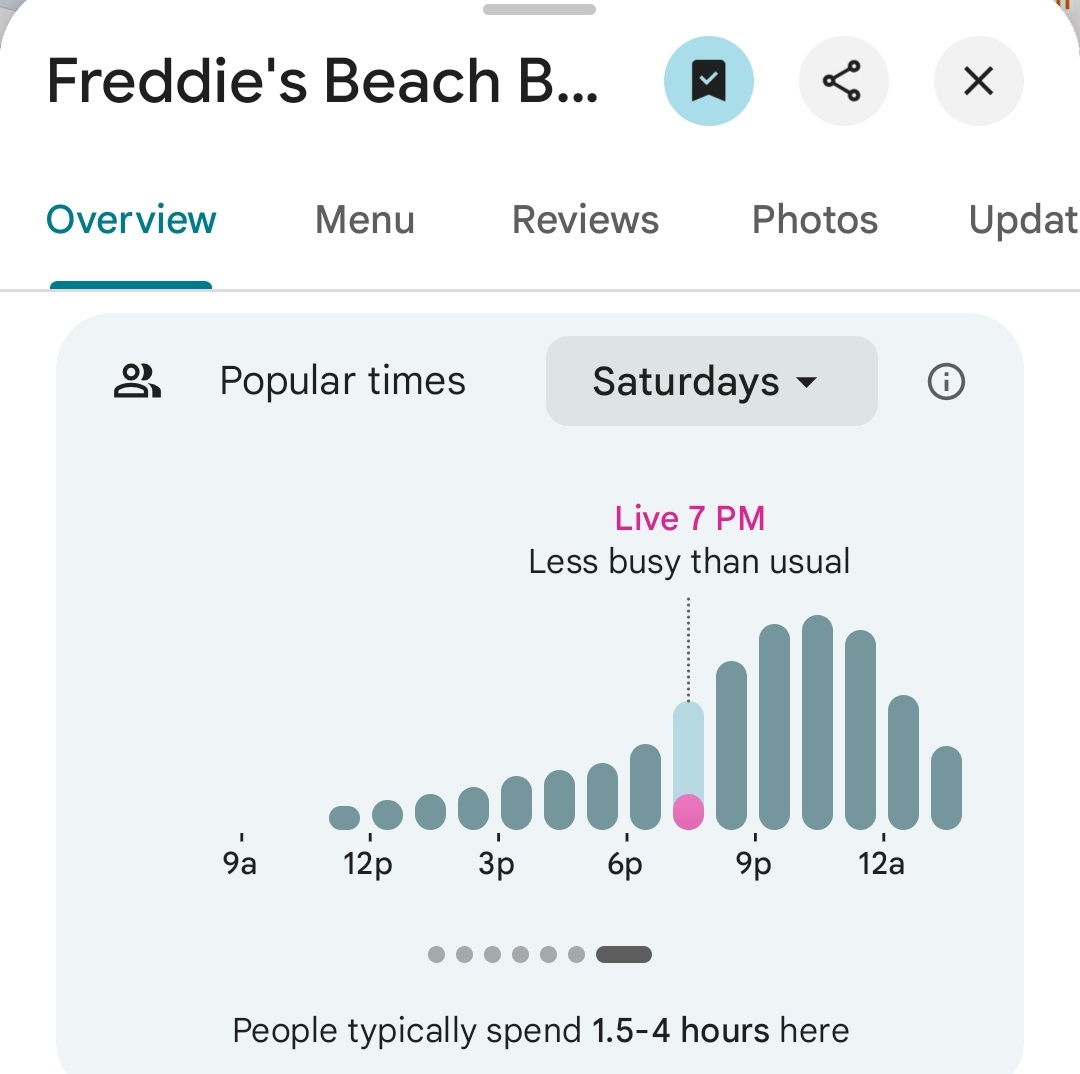The width and height of the screenshot is (1080, 1074).
Task: Grab the drag handle at sheet top
Action: point(539,10)
